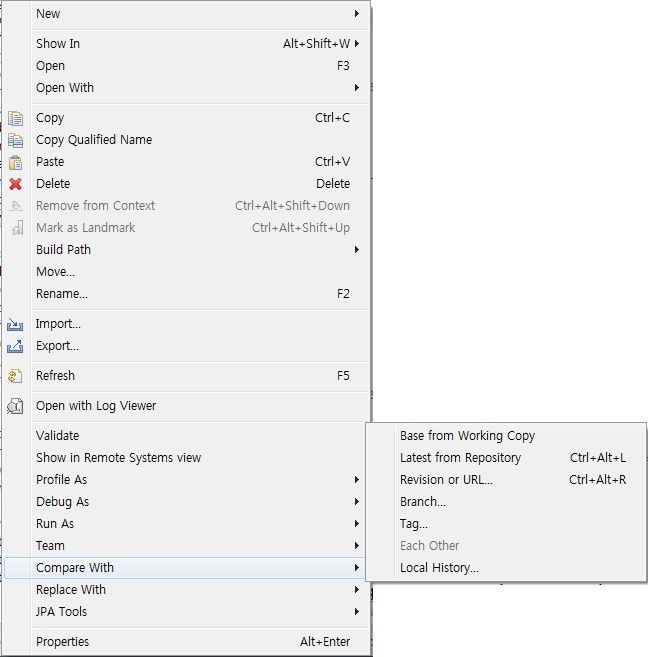648x657 pixels.
Task: Expand the Replace With submenu arrow
Action: tap(356, 590)
